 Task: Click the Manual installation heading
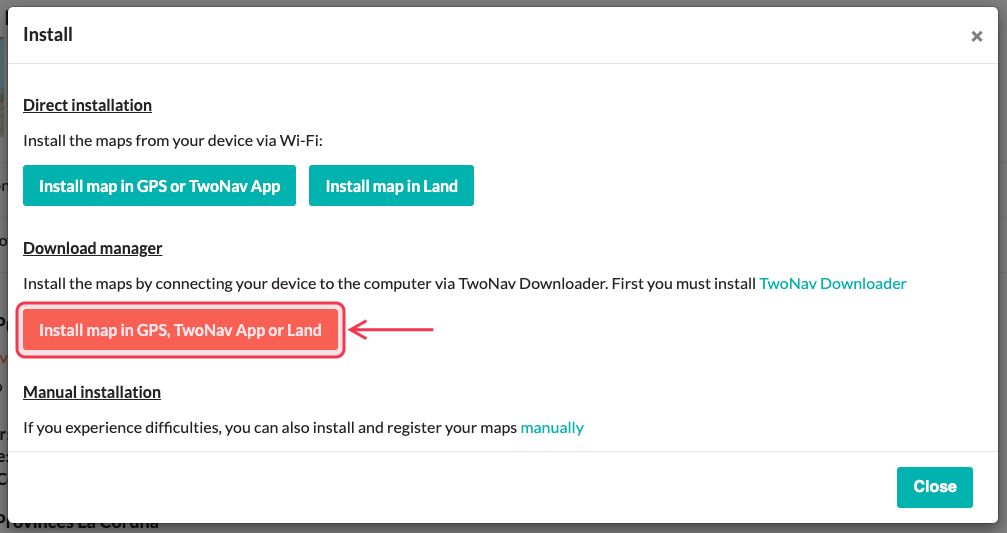pos(92,392)
